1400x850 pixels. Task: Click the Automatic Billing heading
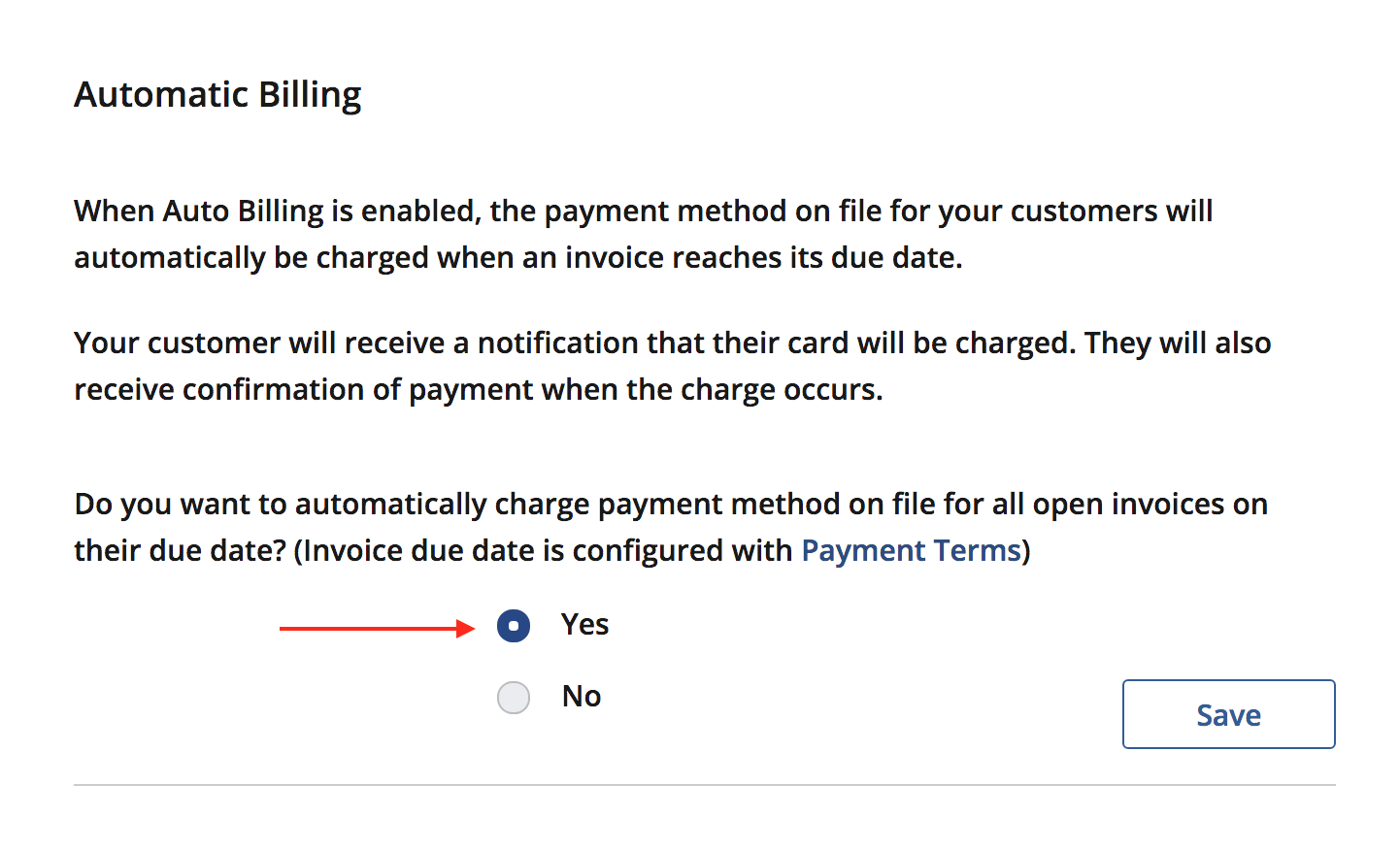coord(217,95)
